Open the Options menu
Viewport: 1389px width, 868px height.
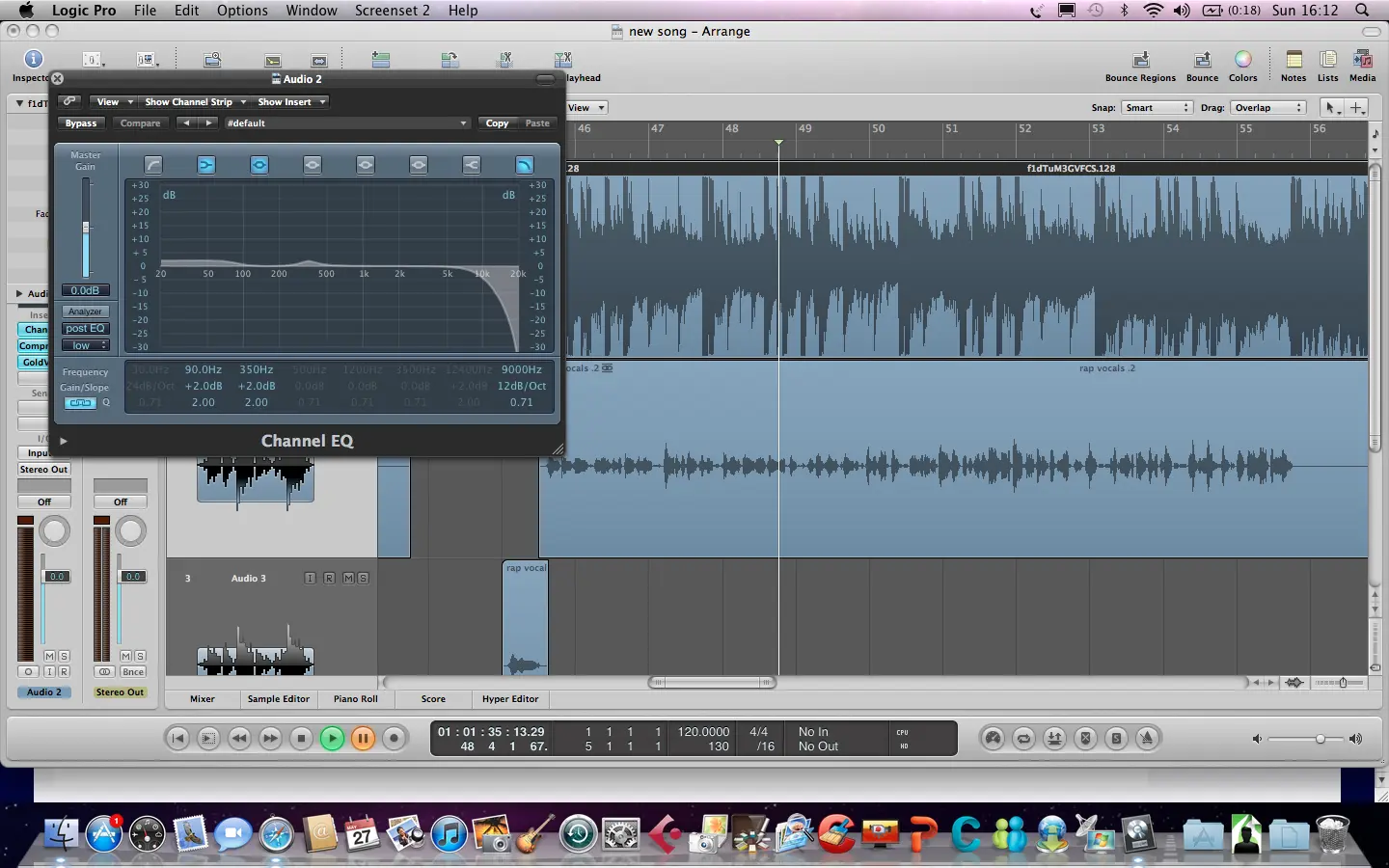click(x=242, y=10)
